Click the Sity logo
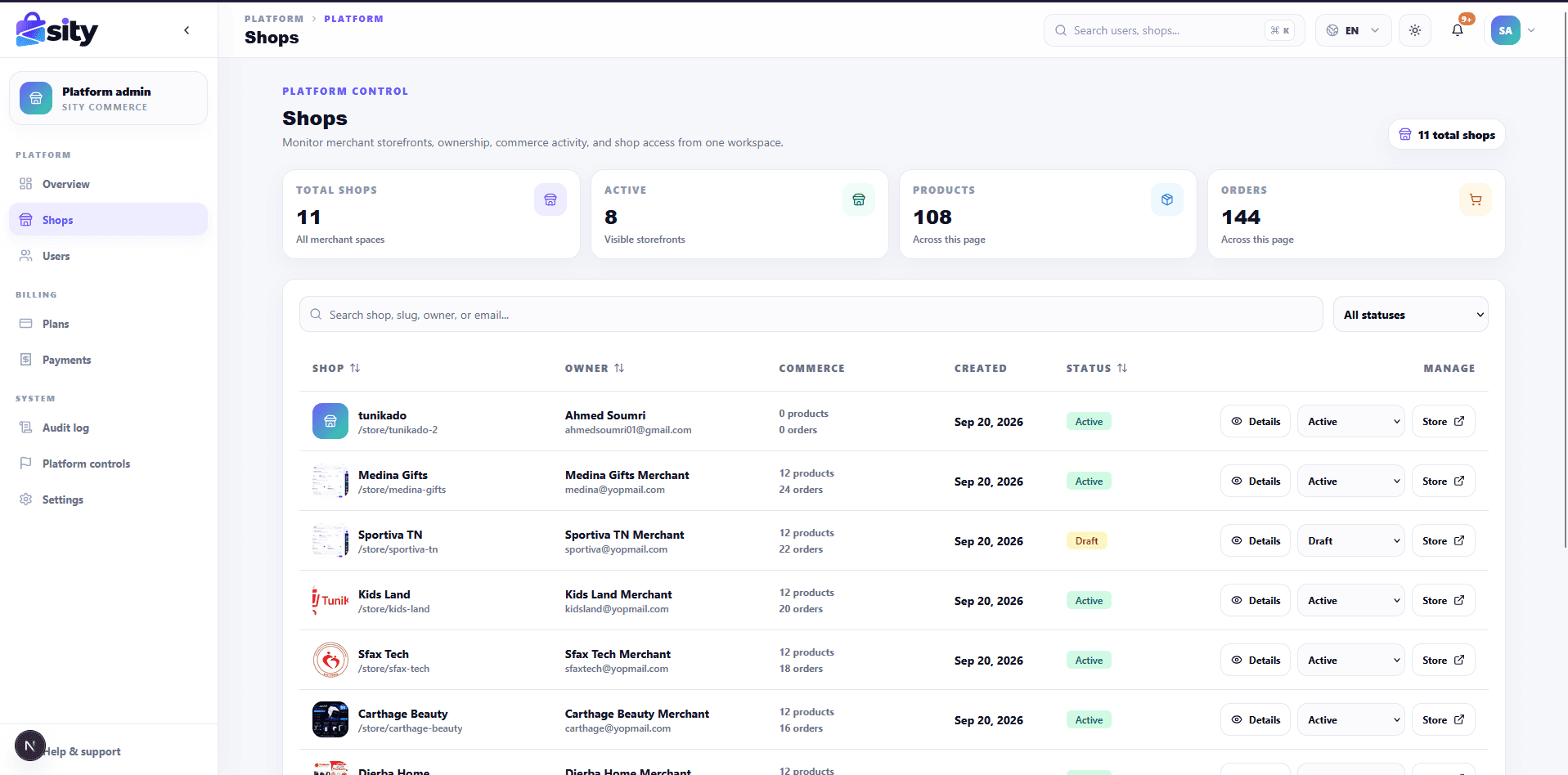The width and height of the screenshot is (1568, 775). (x=57, y=30)
